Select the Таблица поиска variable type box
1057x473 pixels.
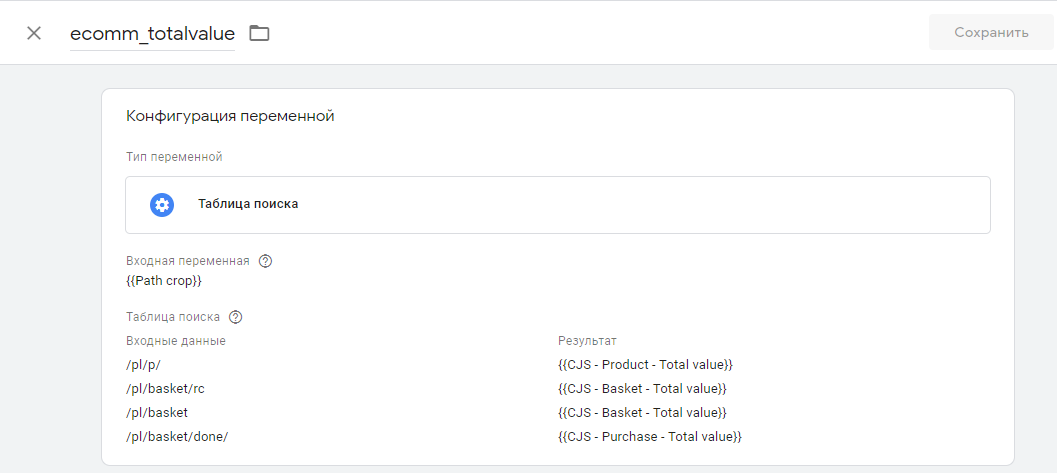(557, 205)
